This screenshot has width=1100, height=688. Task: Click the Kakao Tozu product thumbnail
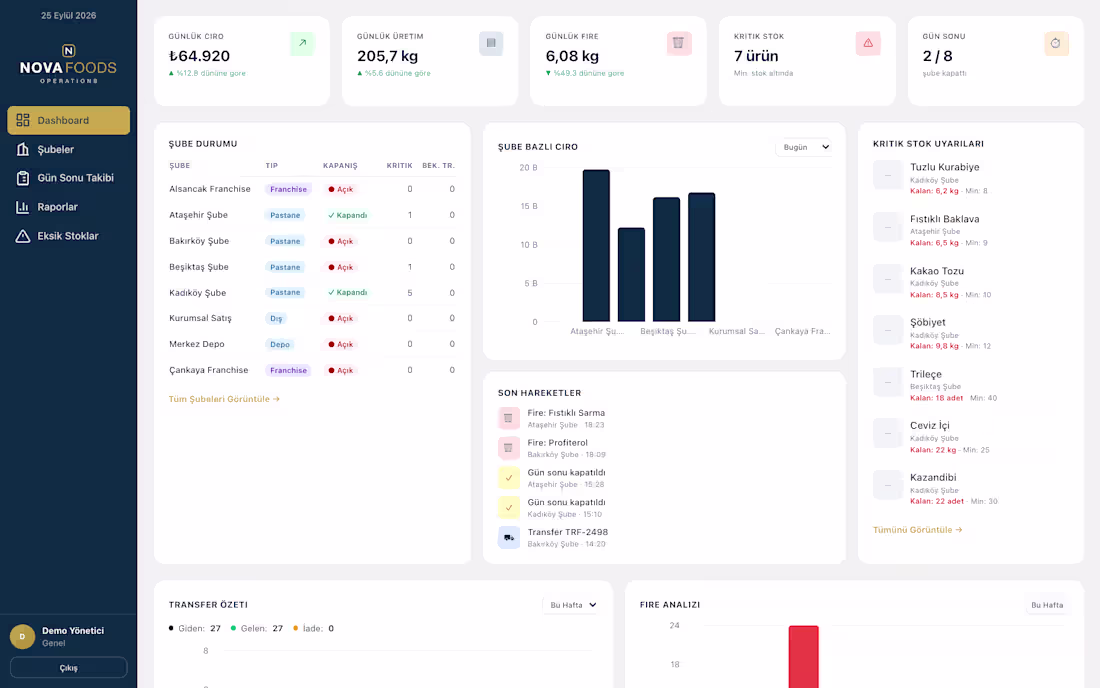tap(887, 279)
